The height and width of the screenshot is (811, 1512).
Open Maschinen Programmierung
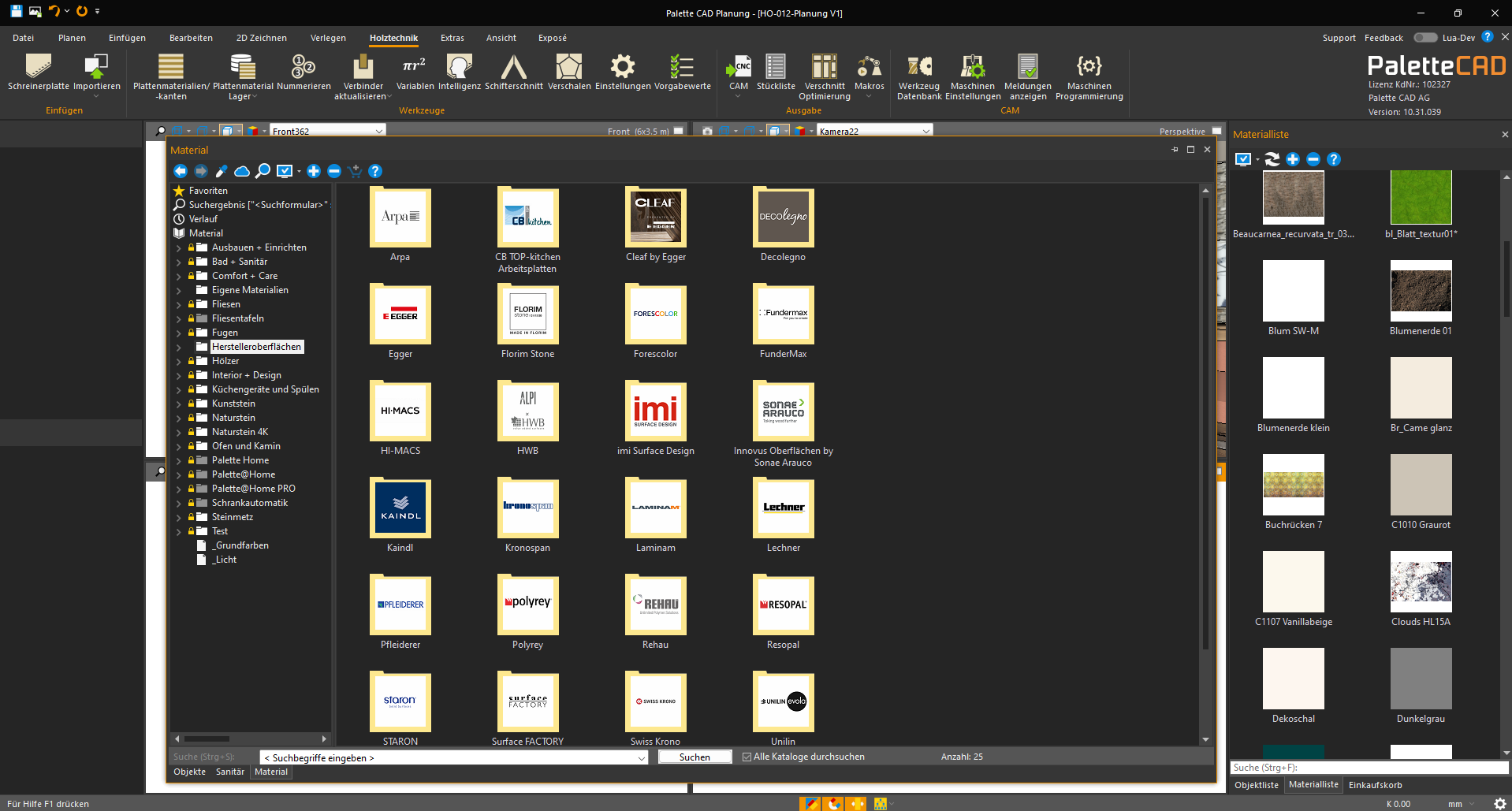[1089, 77]
